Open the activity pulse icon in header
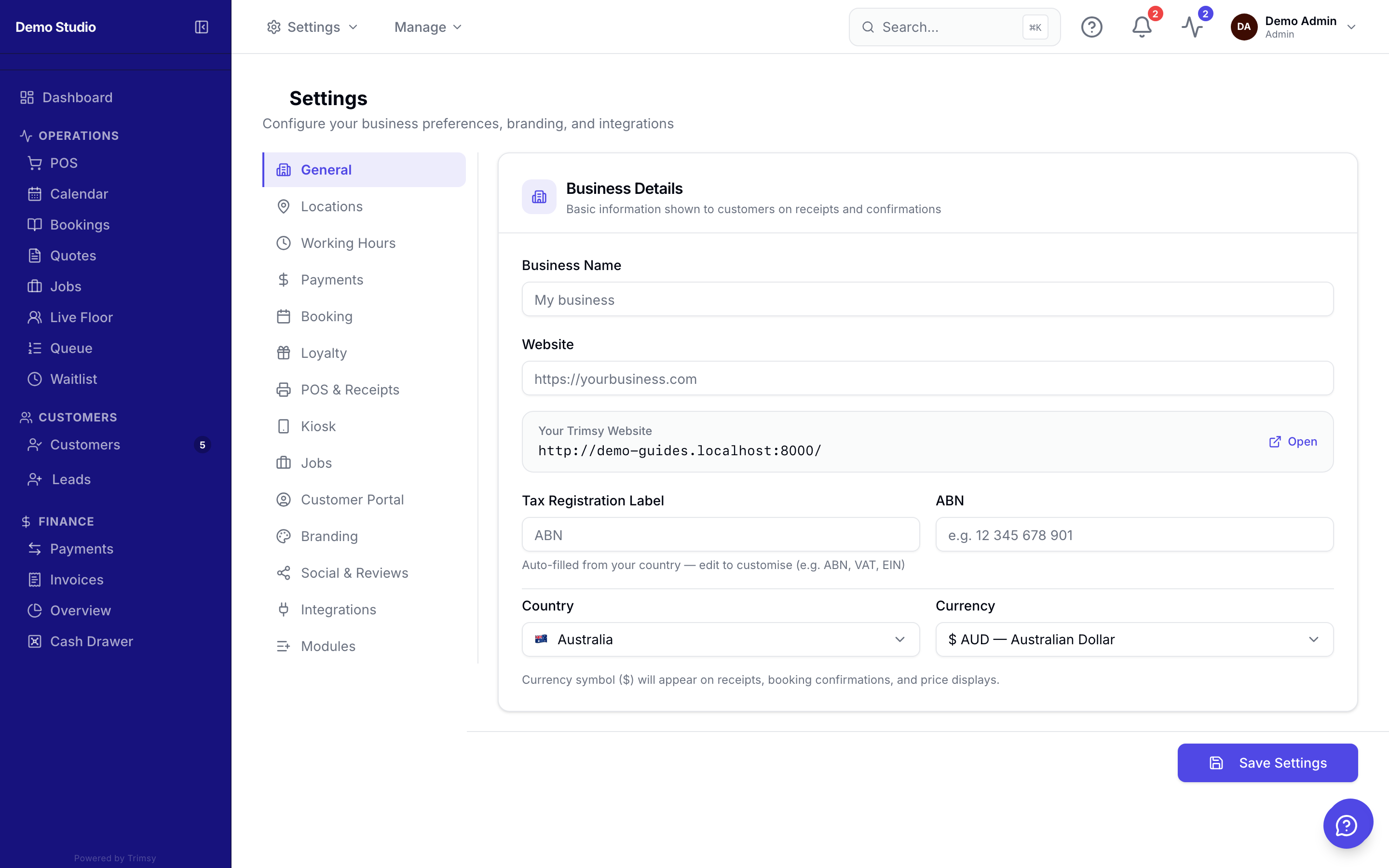 [1192, 27]
